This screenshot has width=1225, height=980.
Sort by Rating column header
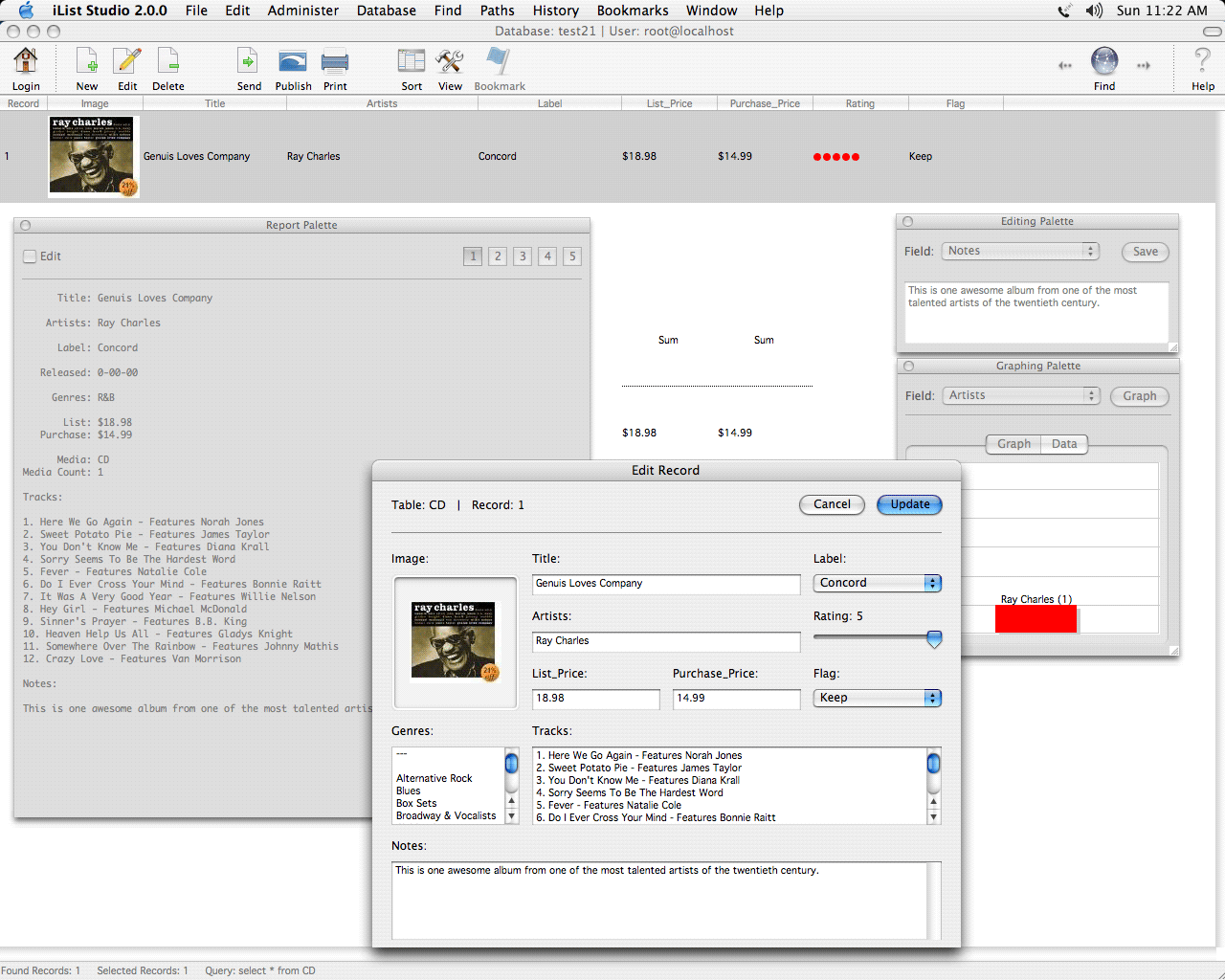860,103
